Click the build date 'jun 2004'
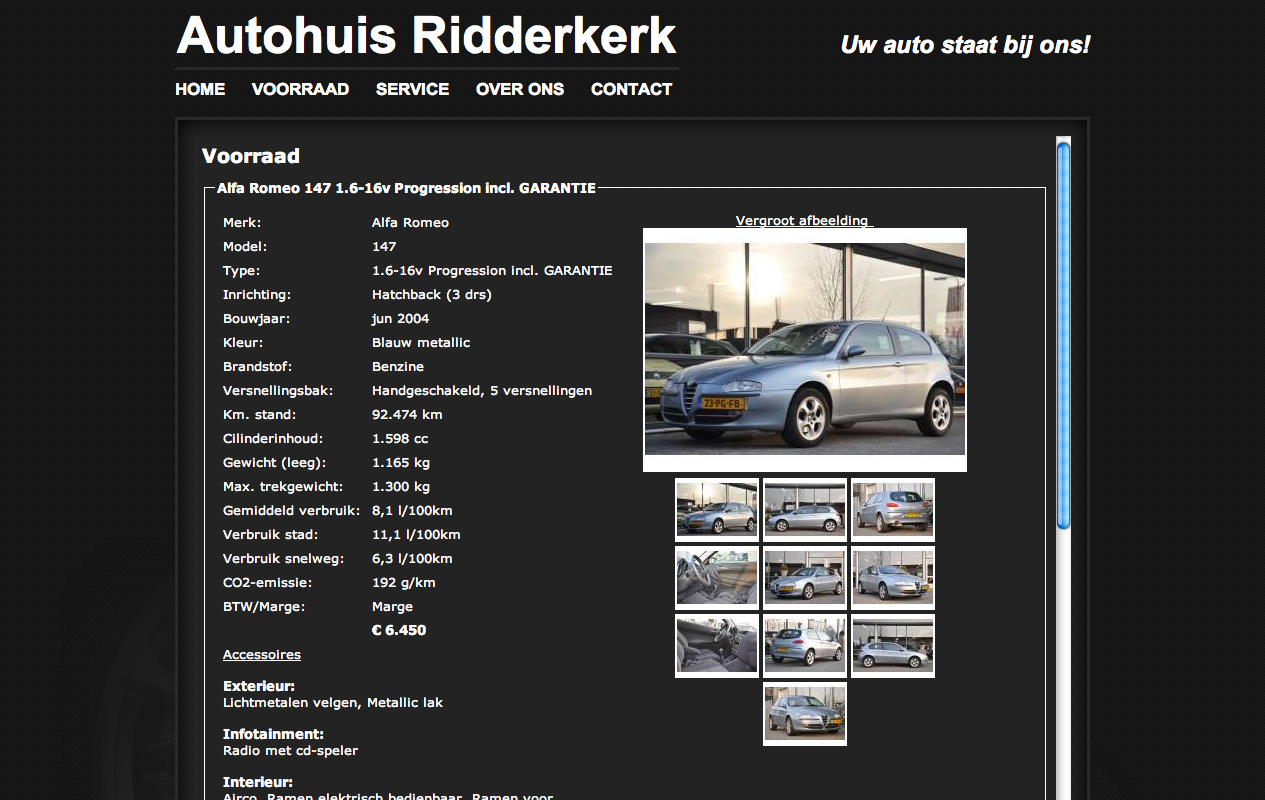The image size is (1265, 800). tap(400, 319)
